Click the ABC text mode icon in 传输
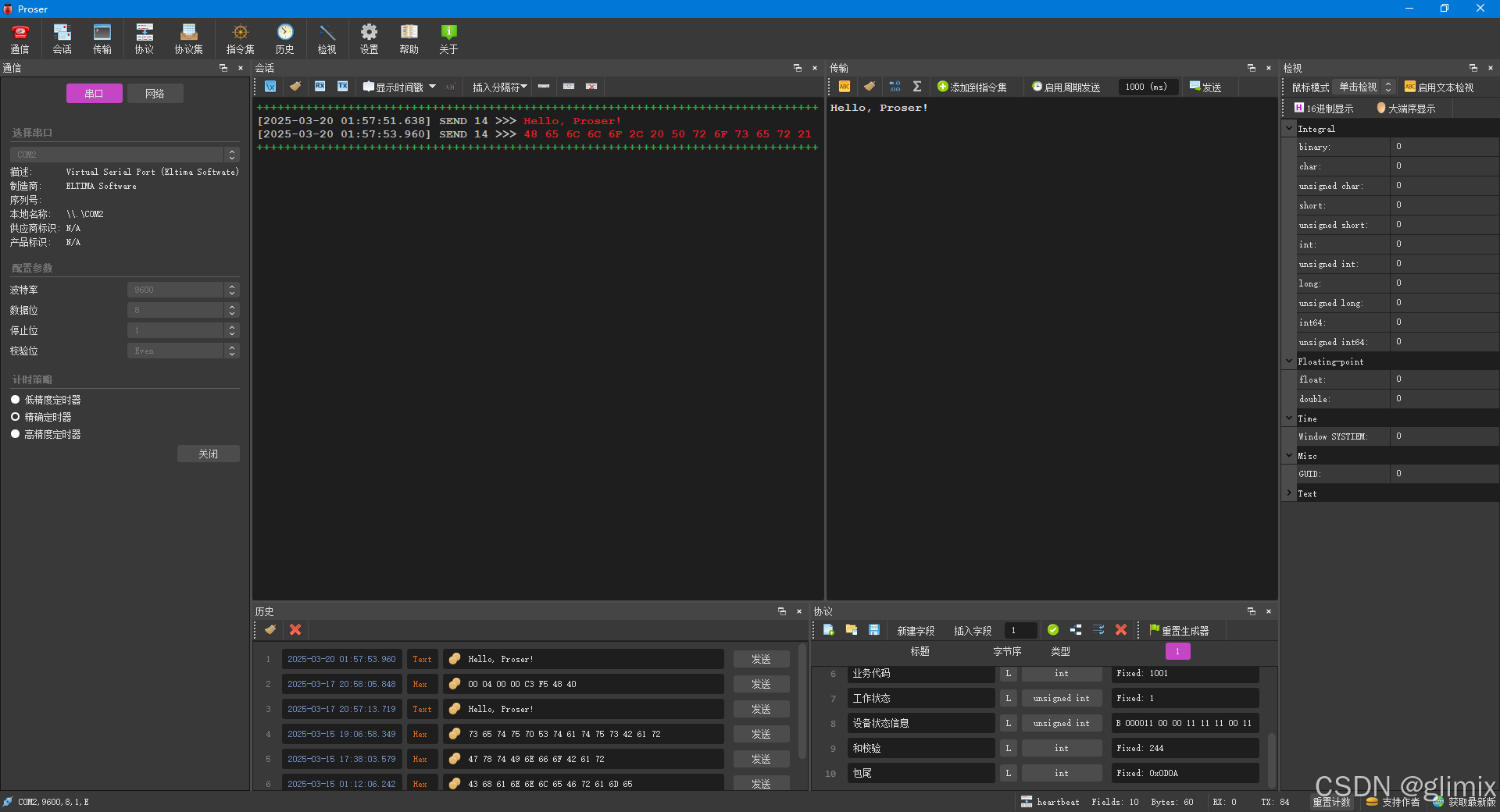 845,87
